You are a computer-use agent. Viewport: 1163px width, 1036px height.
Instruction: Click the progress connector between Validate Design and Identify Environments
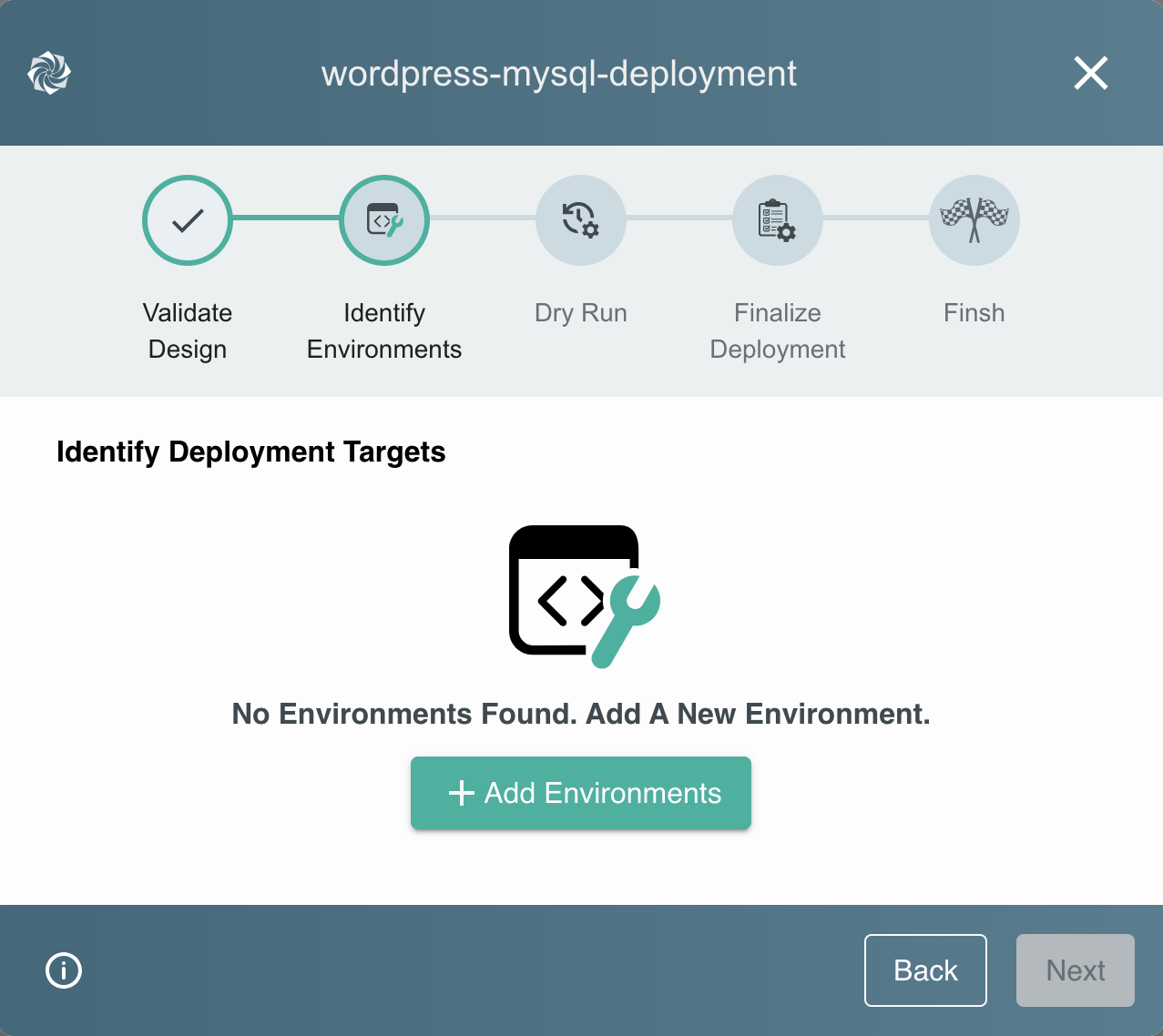click(x=285, y=220)
